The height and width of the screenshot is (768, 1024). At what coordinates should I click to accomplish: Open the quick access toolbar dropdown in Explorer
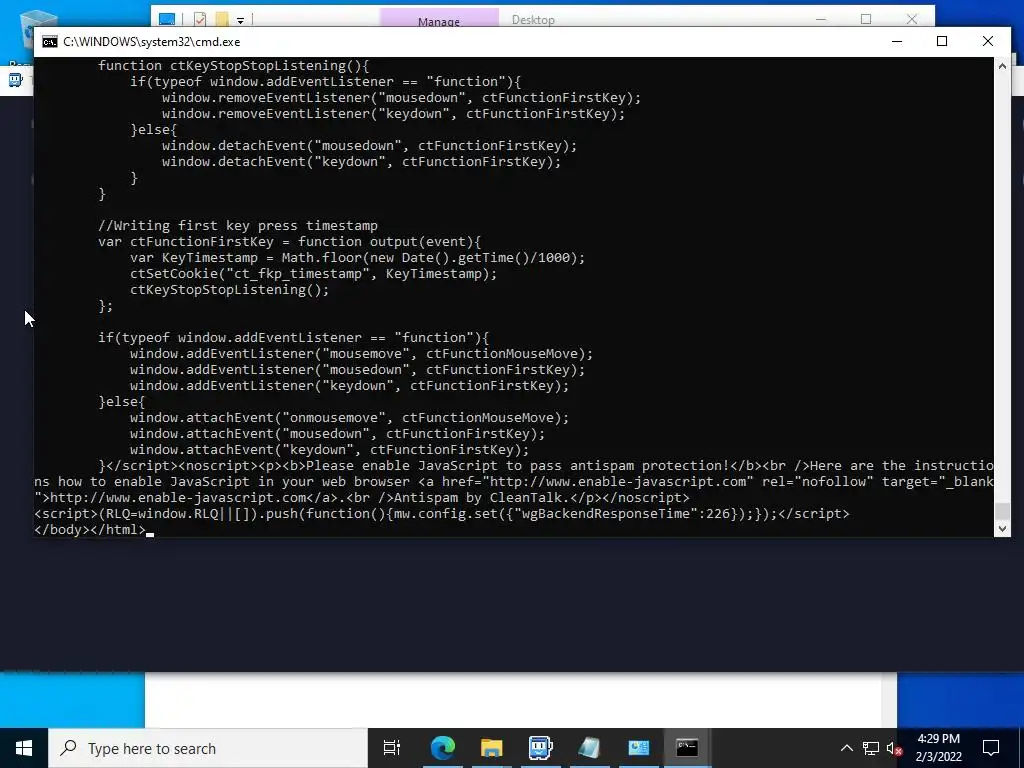240,20
